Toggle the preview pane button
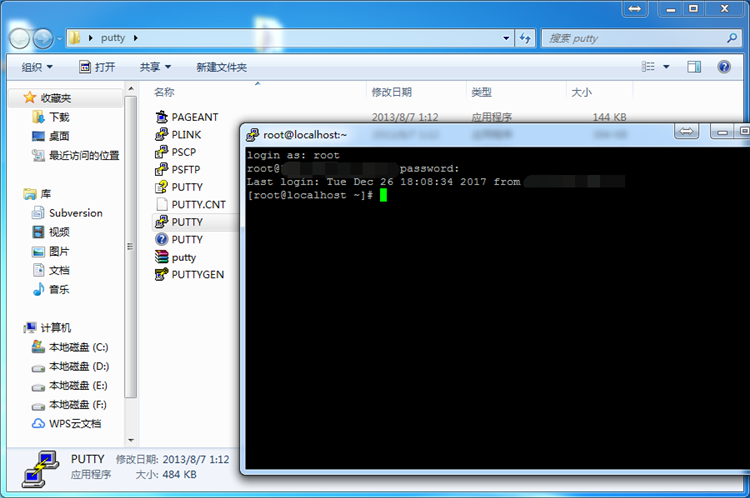This screenshot has height=498, width=750. click(694, 67)
